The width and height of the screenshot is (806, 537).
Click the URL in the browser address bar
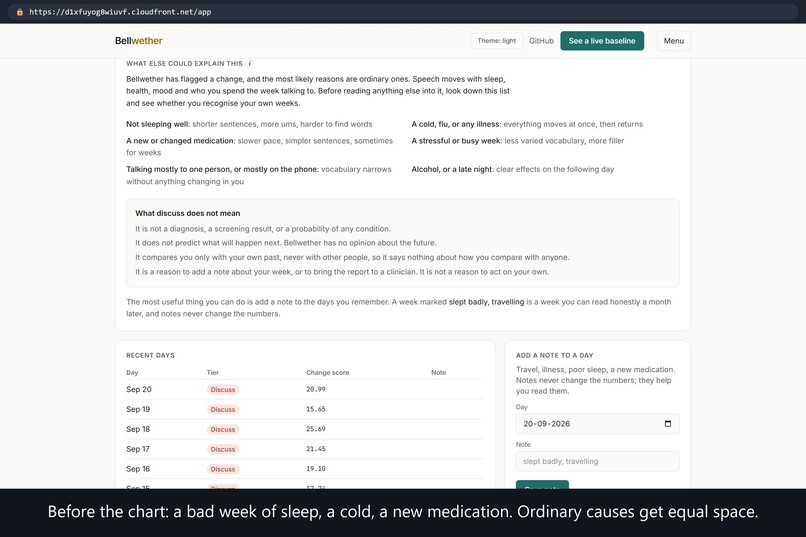point(120,12)
